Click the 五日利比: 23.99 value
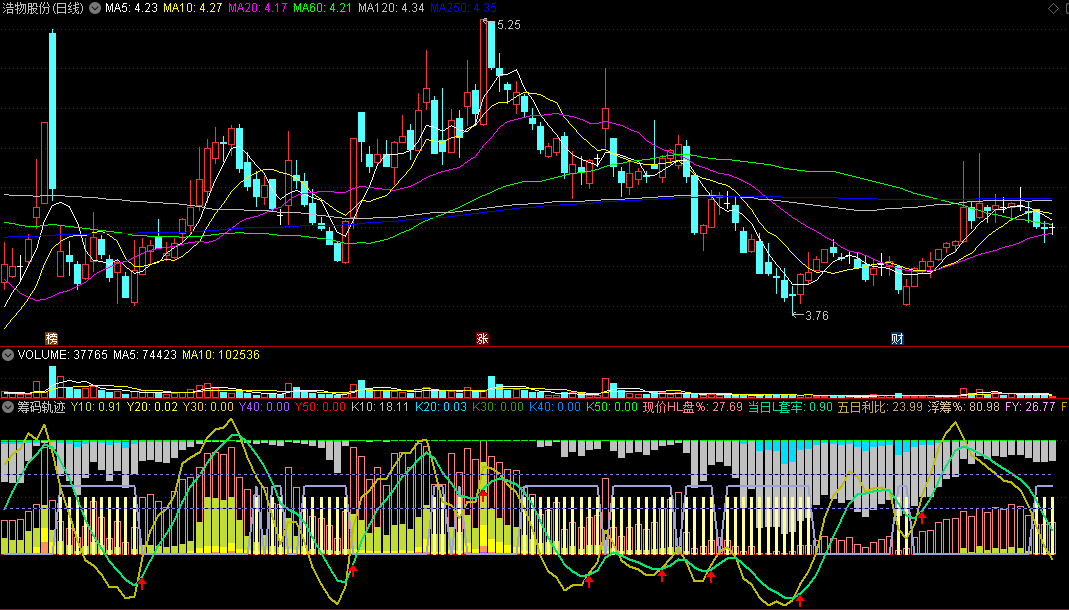1069x610 pixels. [x=880, y=407]
